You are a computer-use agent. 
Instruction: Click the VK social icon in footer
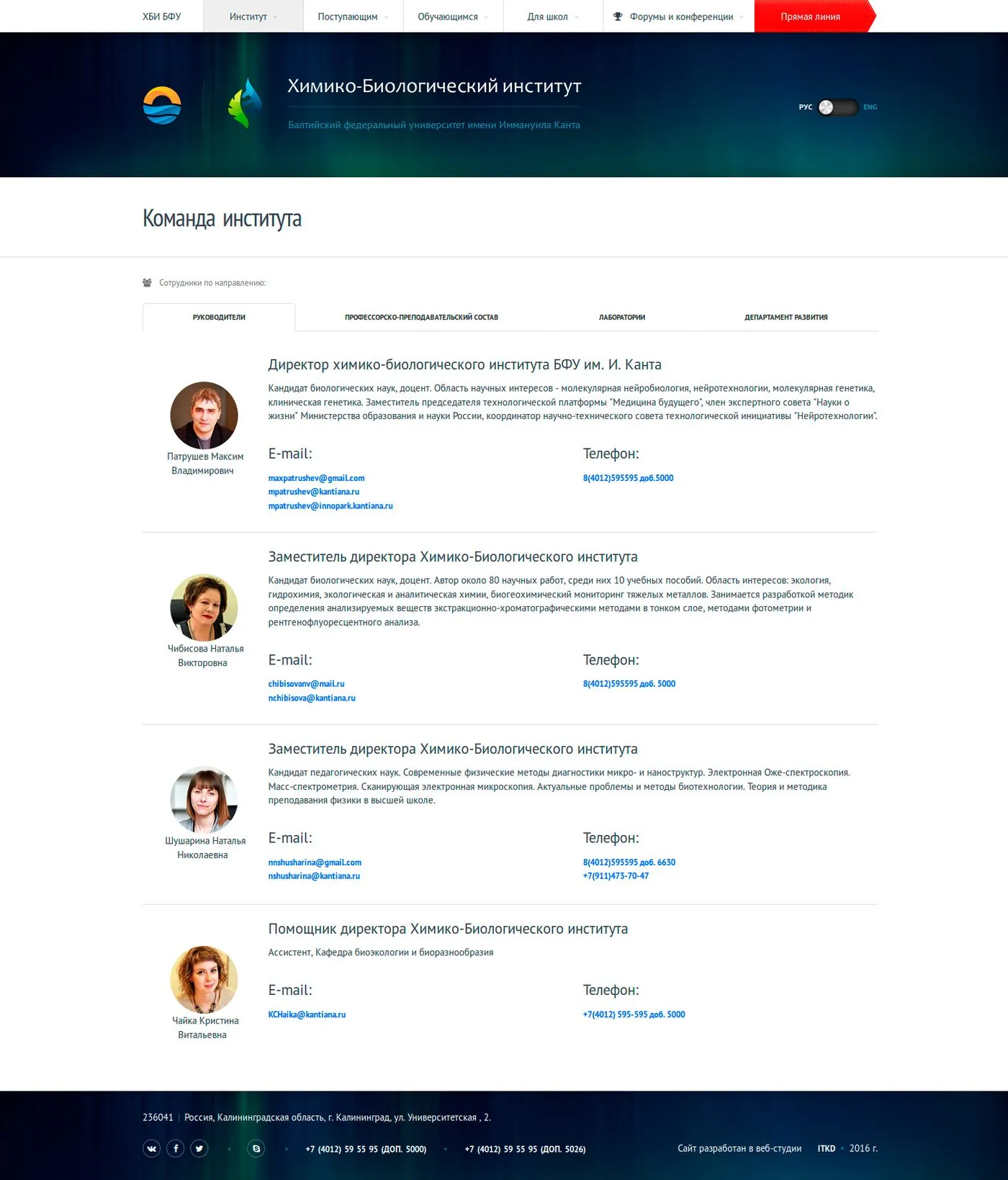coord(152,1148)
